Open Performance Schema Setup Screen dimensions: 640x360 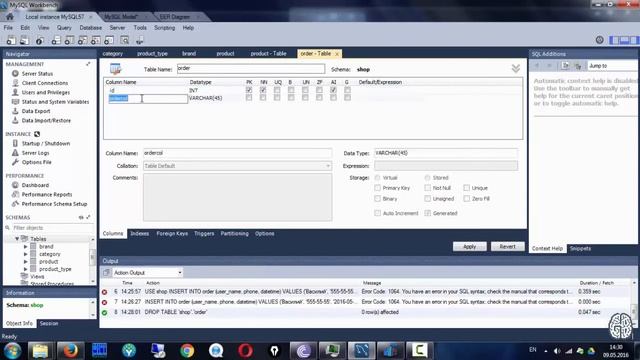pyautogui.click(x=54, y=204)
